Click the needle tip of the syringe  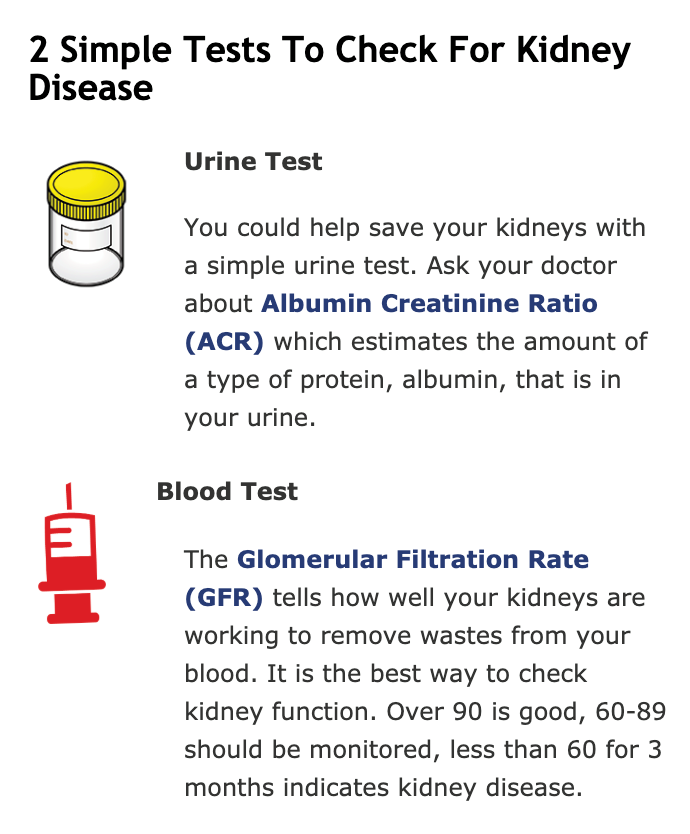click(x=69, y=495)
